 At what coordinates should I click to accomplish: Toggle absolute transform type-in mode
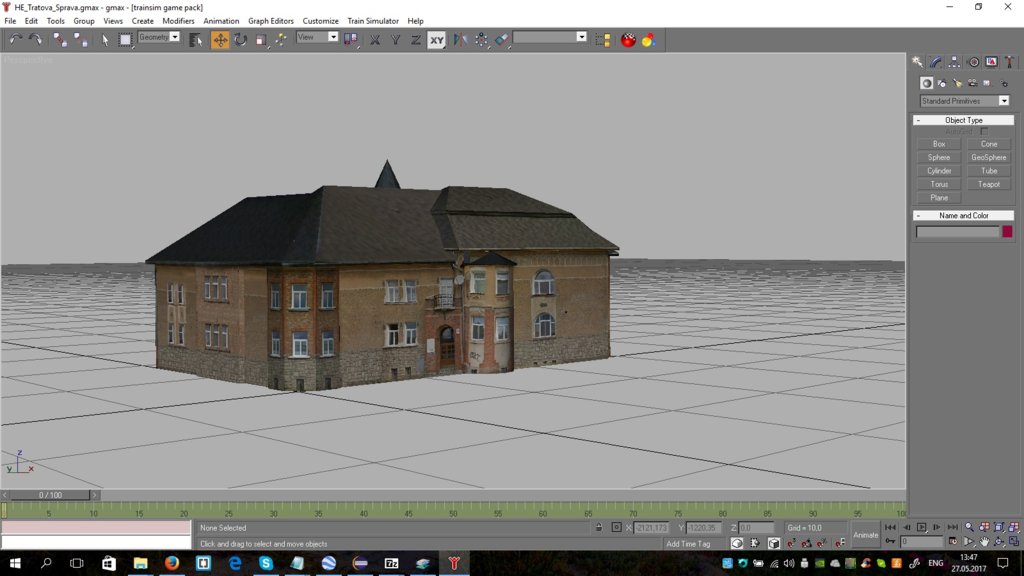pyautogui.click(x=616, y=527)
